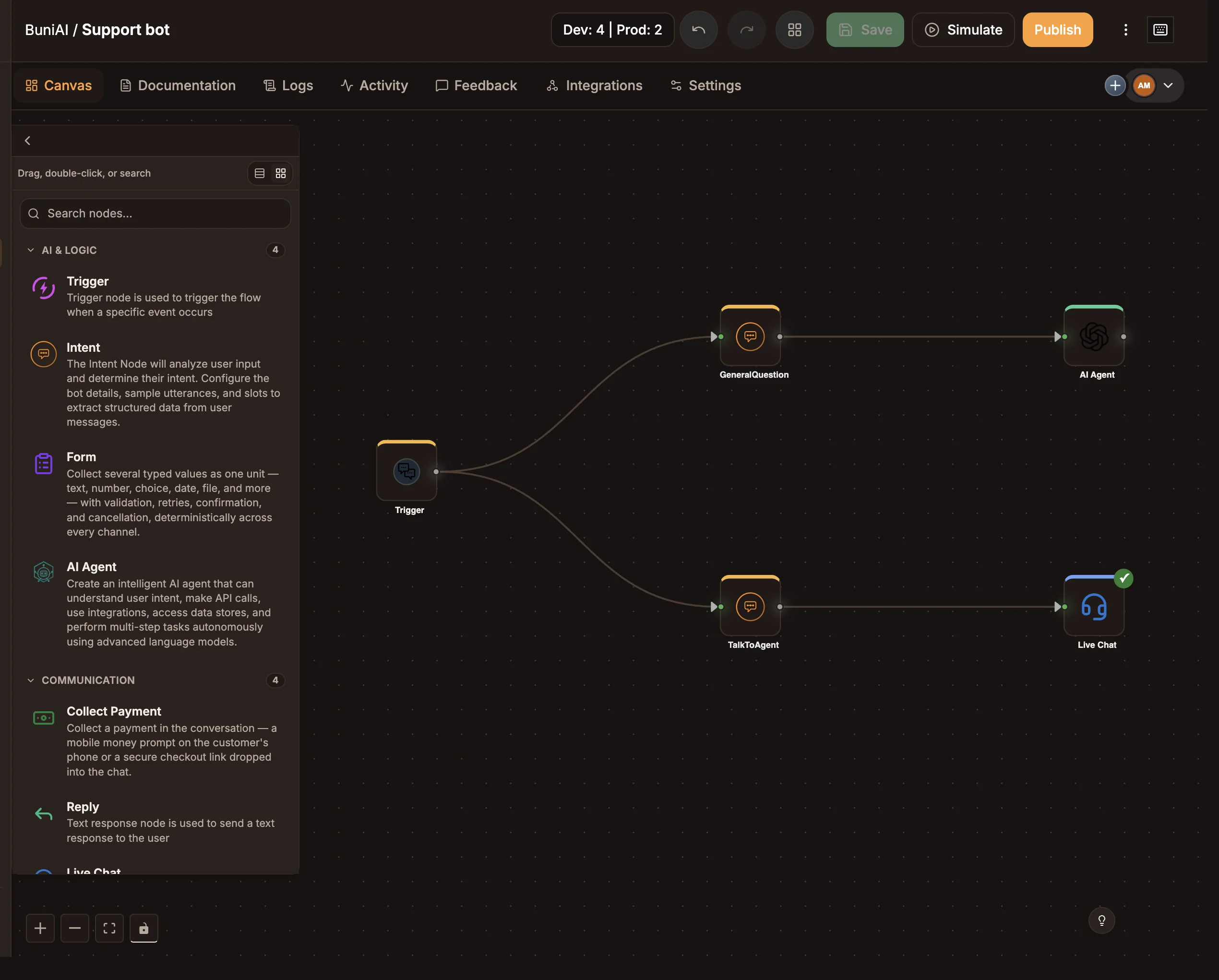
Task: Select the Intent node icon in palette
Action: tap(44, 354)
